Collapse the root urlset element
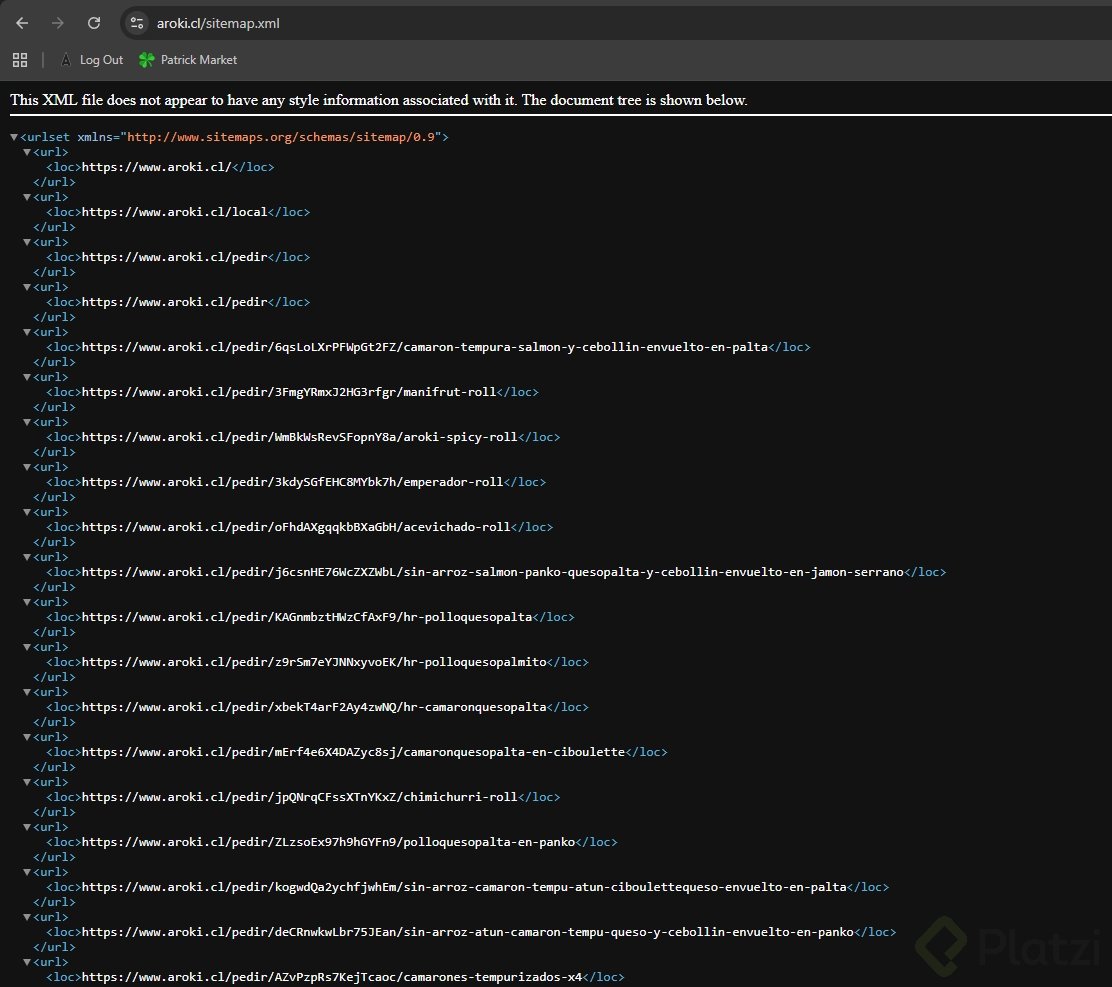1112x987 pixels. [13, 137]
